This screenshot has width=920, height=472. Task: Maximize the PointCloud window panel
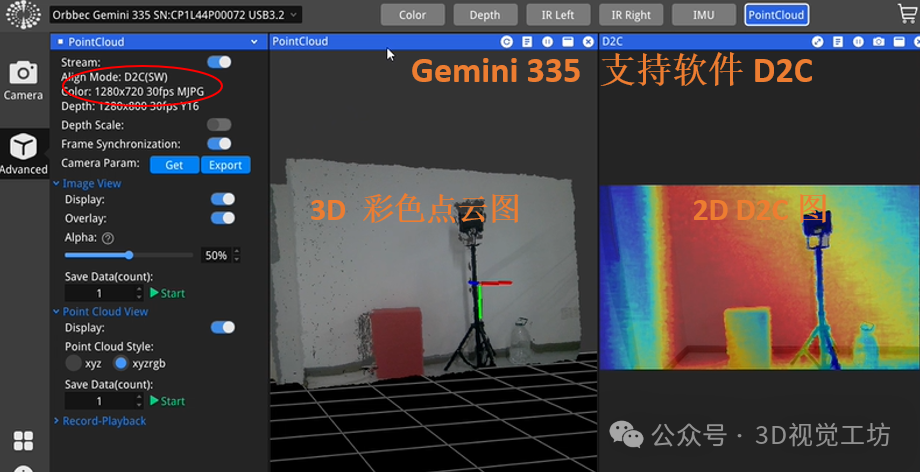567,42
